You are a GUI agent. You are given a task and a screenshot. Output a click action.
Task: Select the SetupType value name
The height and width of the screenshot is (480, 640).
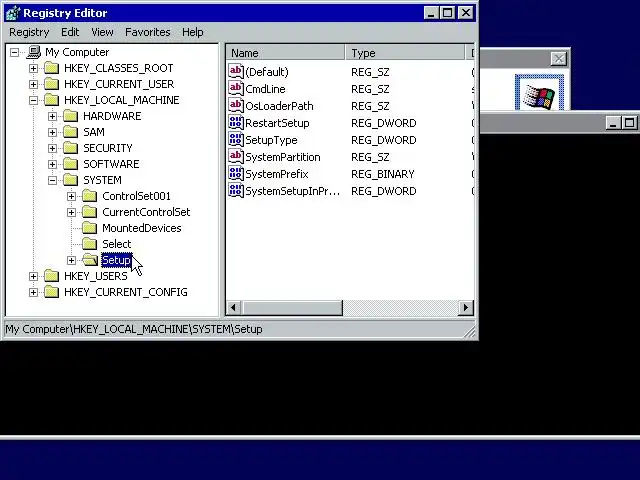(271, 140)
